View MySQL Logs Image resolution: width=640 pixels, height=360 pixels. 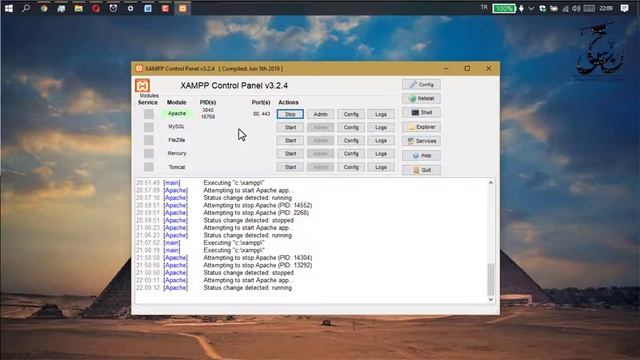(381, 127)
